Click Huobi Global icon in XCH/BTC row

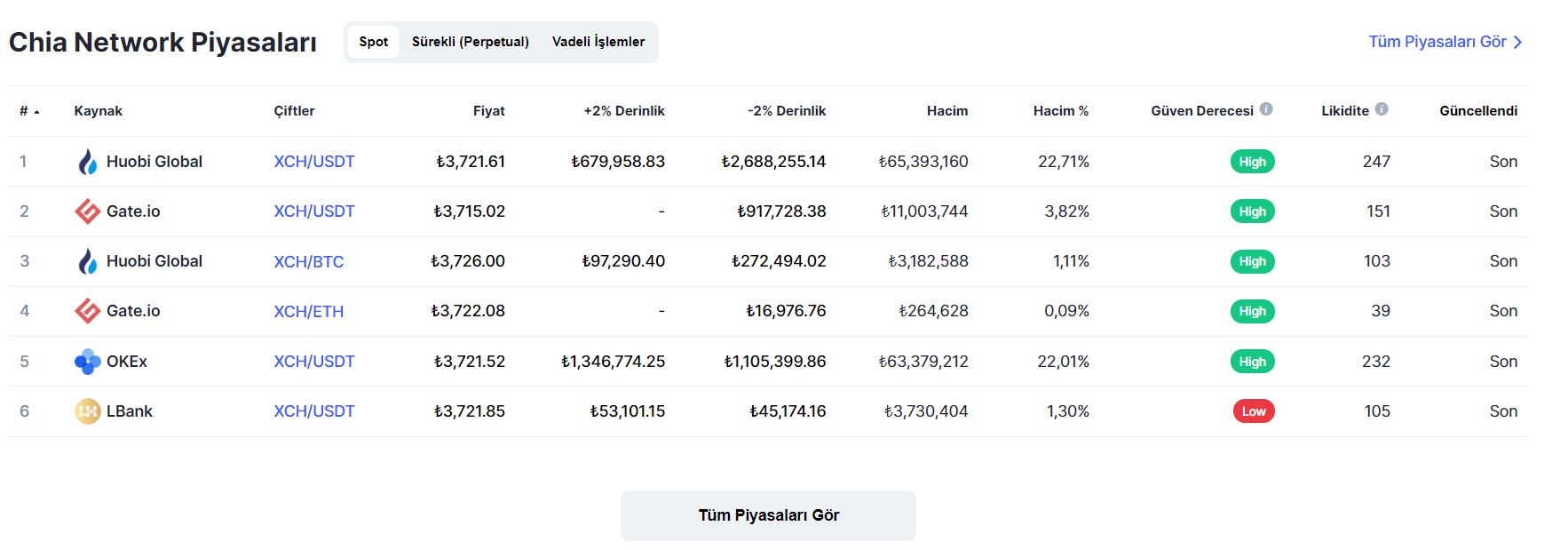pos(87,261)
